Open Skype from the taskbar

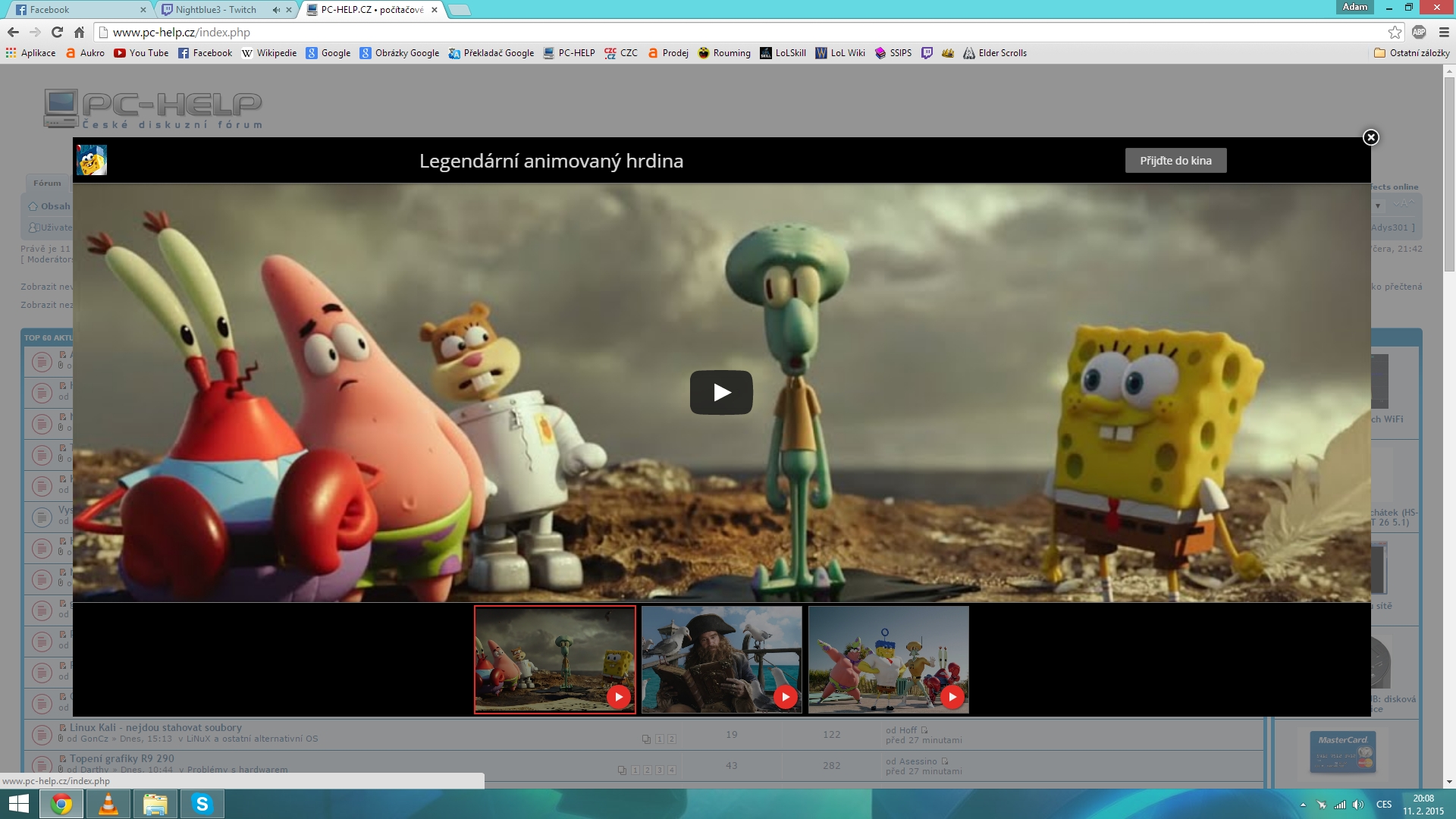tap(202, 804)
